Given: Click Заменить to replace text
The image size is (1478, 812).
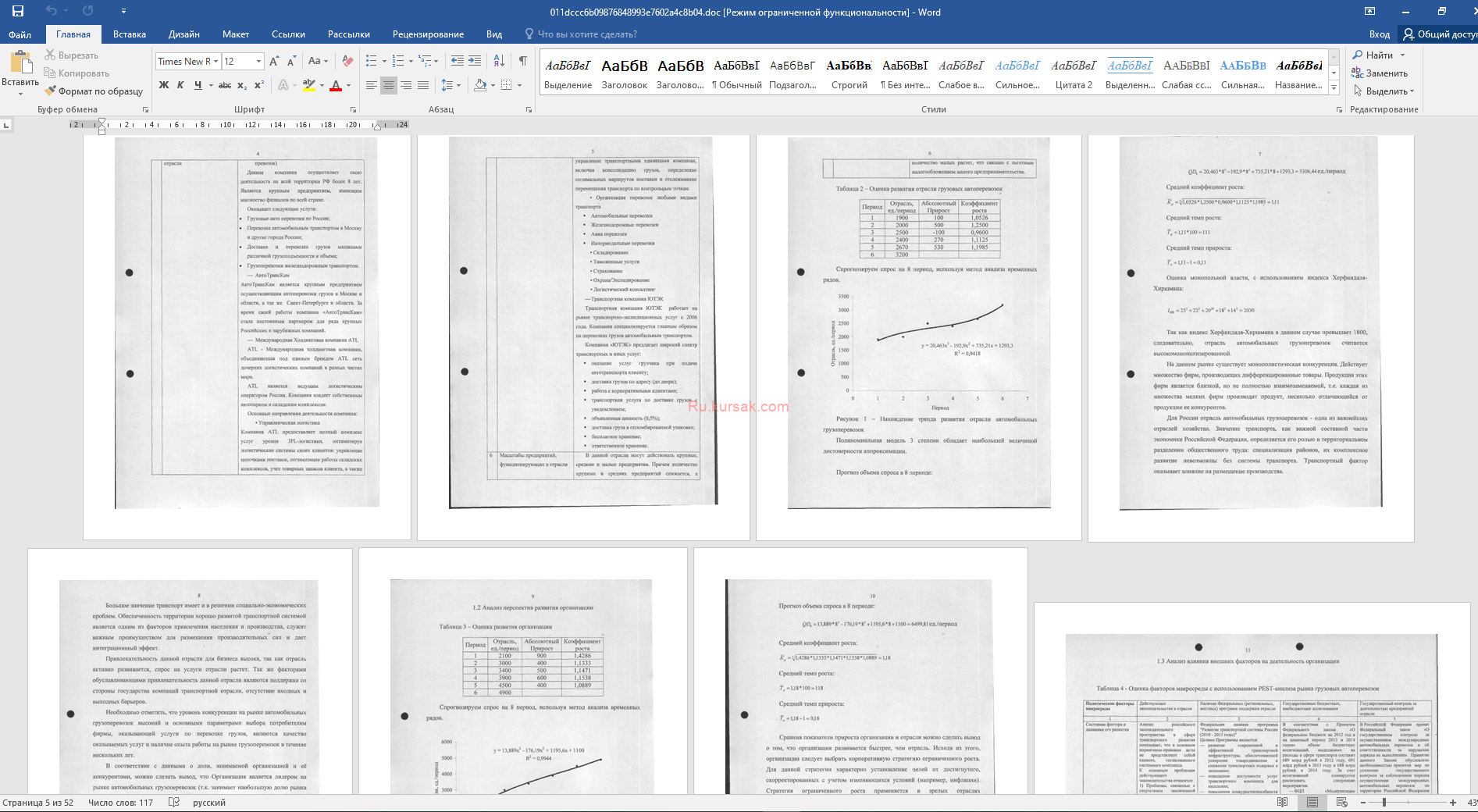Looking at the screenshot, I should pyautogui.click(x=1380, y=73).
